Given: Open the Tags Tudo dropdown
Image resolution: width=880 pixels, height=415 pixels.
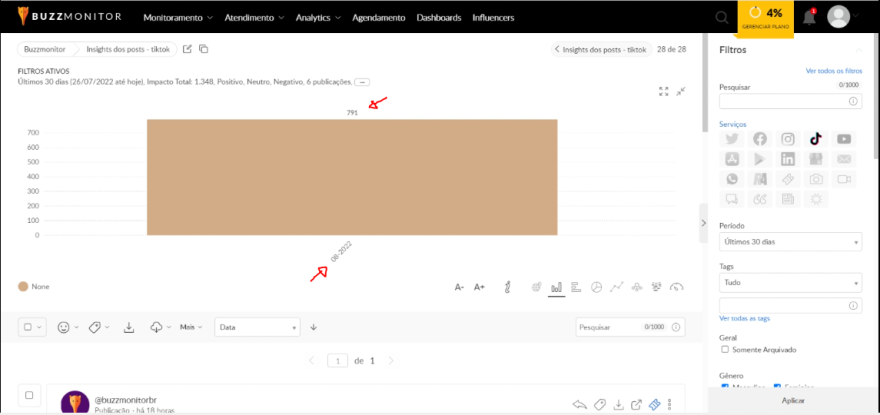Looking at the screenshot, I should click(x=790, y=283).
